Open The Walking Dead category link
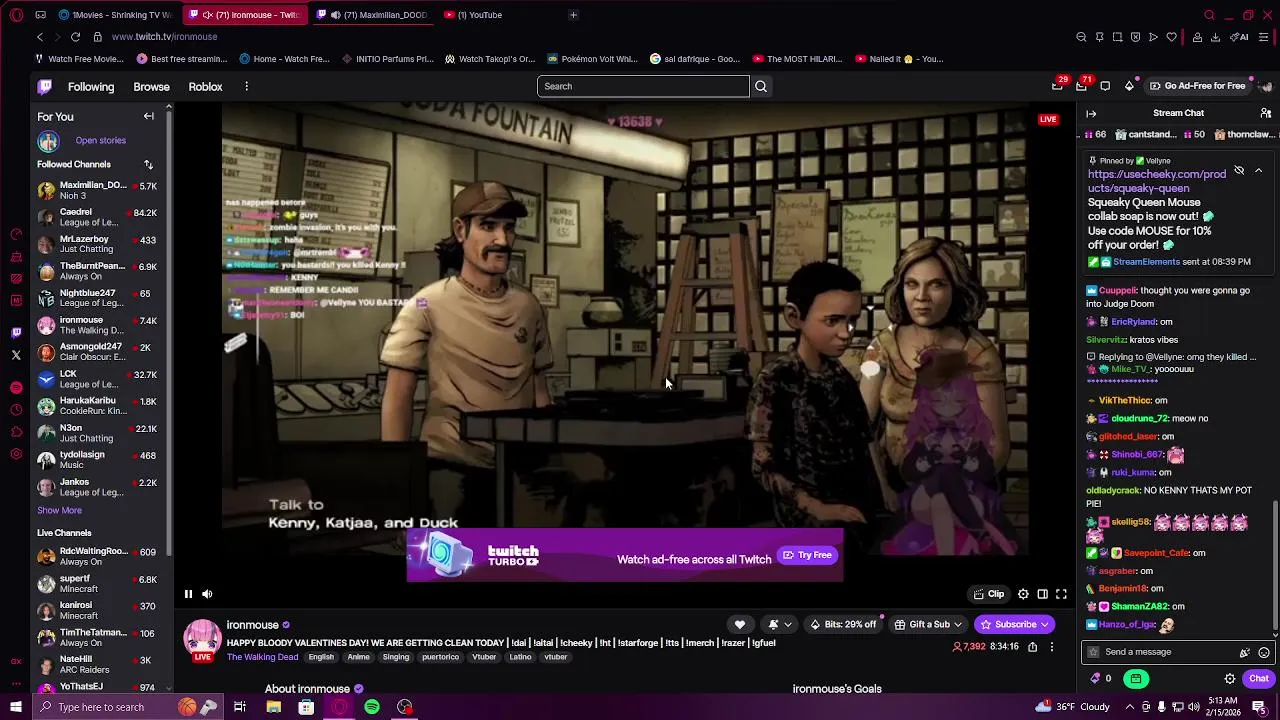The height and width of the screenshot is (720, 1280). [x=262, y=657]
